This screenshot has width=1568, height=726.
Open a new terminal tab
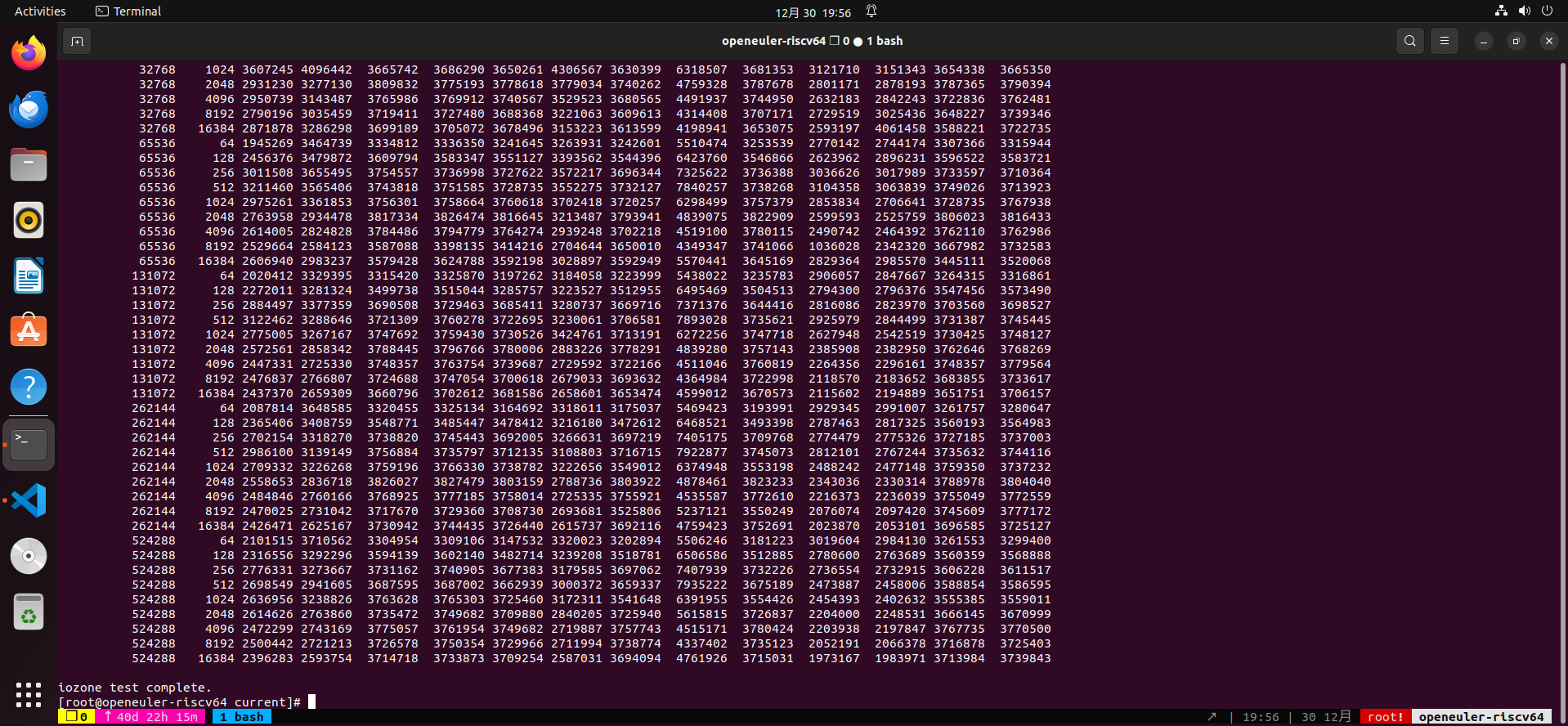77,41
